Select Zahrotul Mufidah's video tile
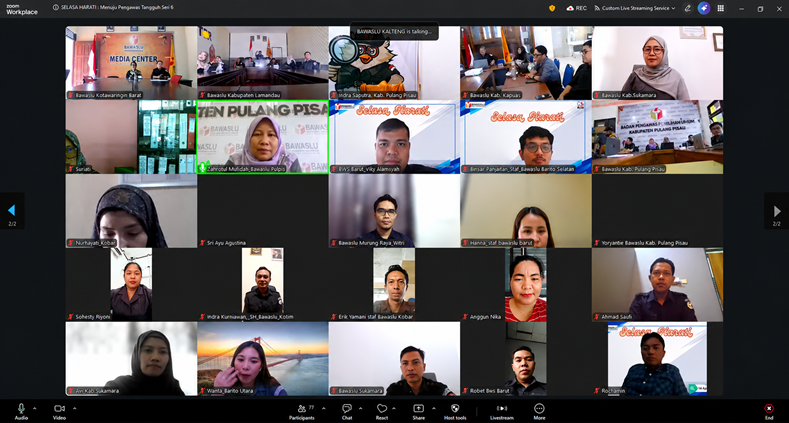This screenshot has height=423, width=789. coord(263,137)
